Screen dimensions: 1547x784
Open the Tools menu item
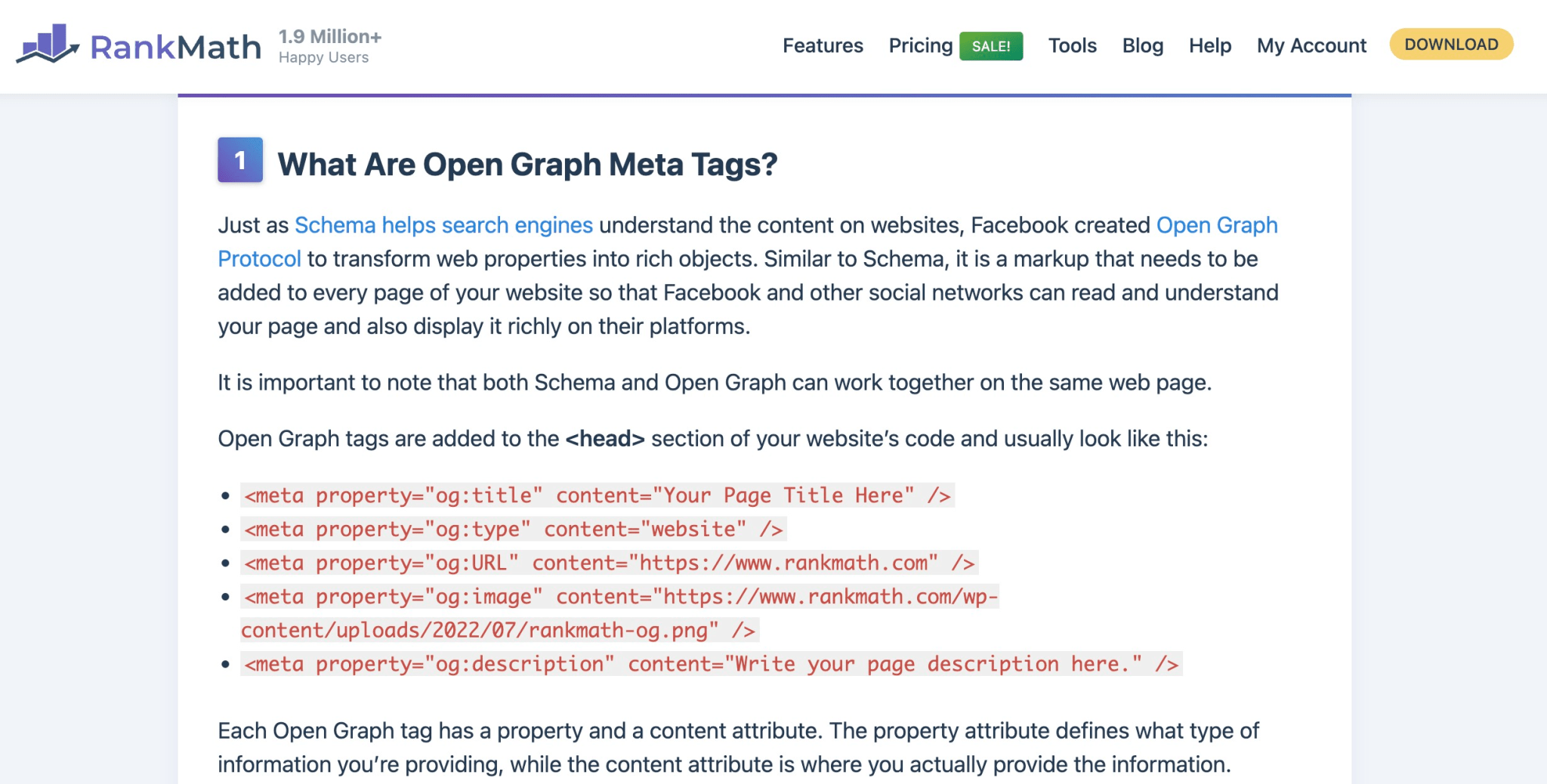click(x=1072, y=46)
